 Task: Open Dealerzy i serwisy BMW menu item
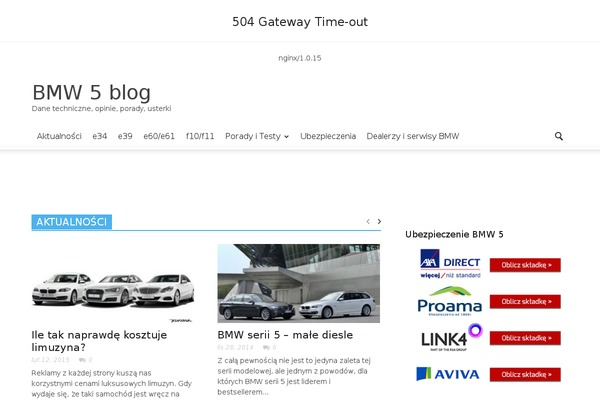tap(412, 136)
